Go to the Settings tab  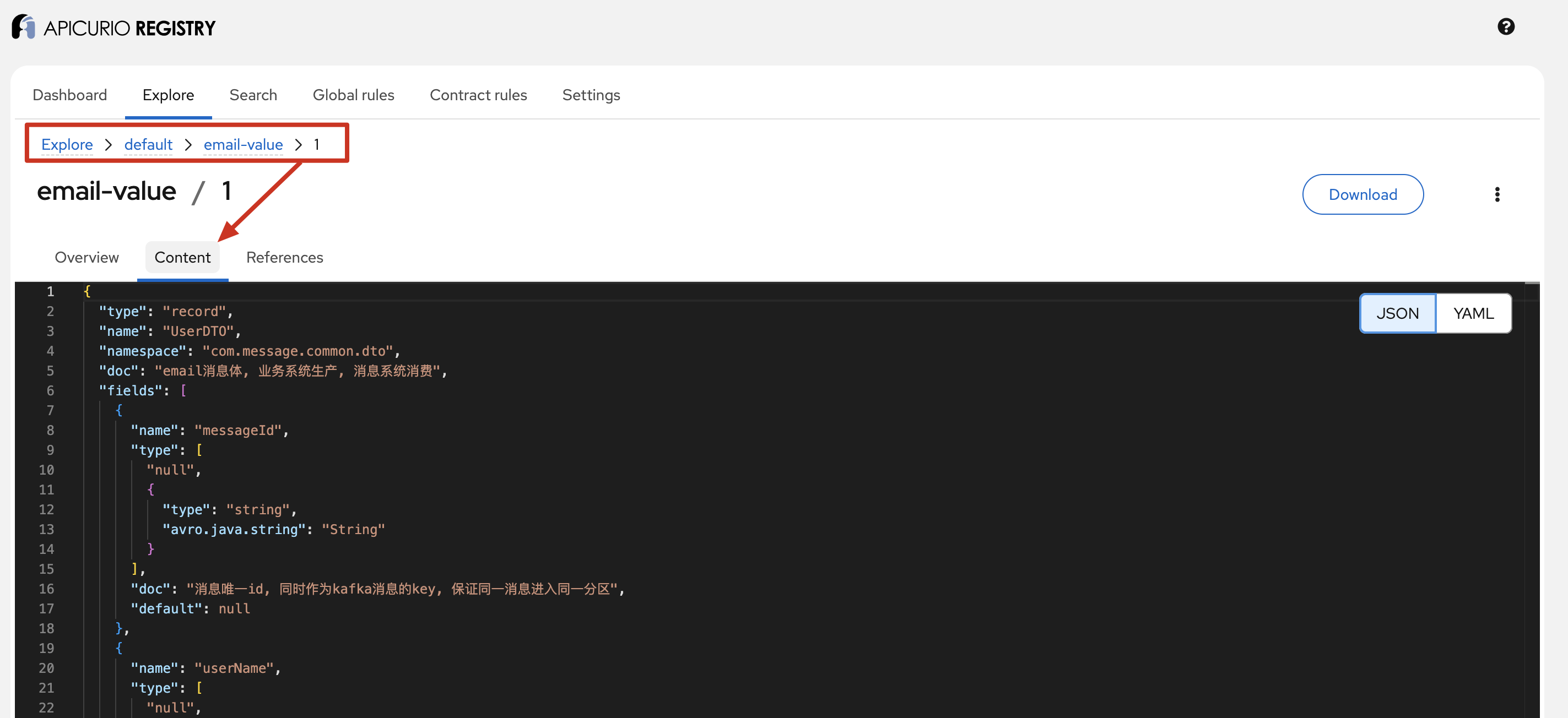(591, 95)
